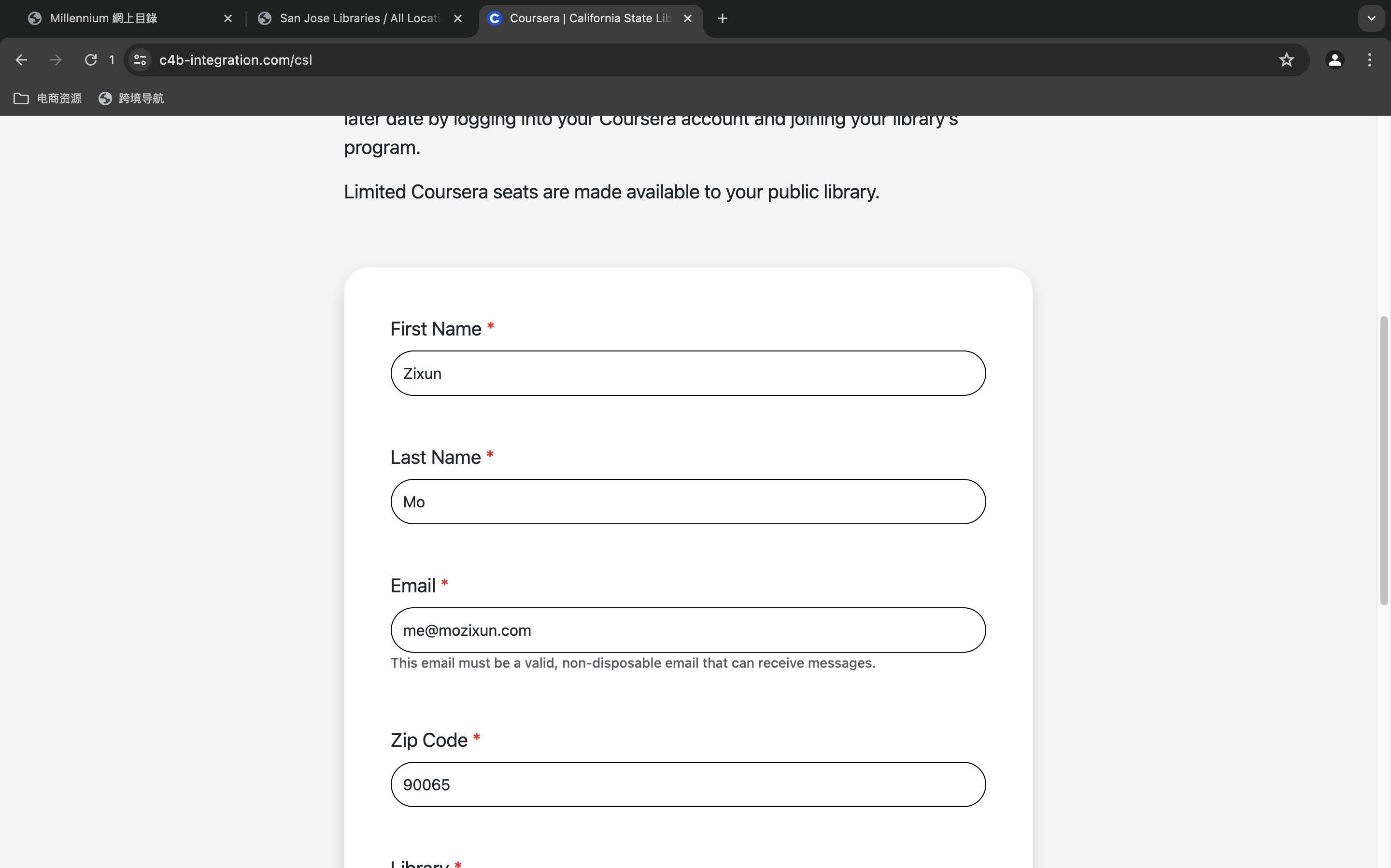Click the Coursera favicon in the active tab
The width and height of the screenshot is (1391, 868).
coord(495,18)
